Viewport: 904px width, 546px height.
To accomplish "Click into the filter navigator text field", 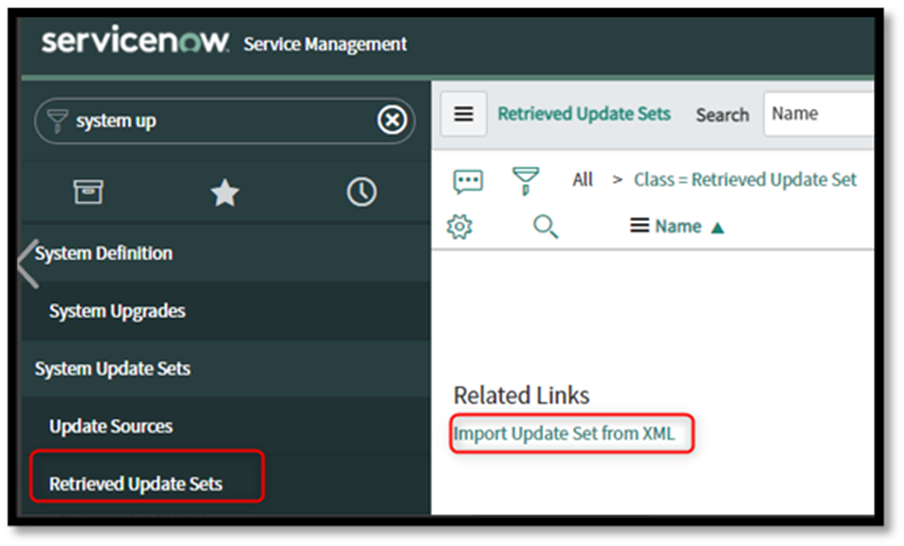I will point(220,121).
